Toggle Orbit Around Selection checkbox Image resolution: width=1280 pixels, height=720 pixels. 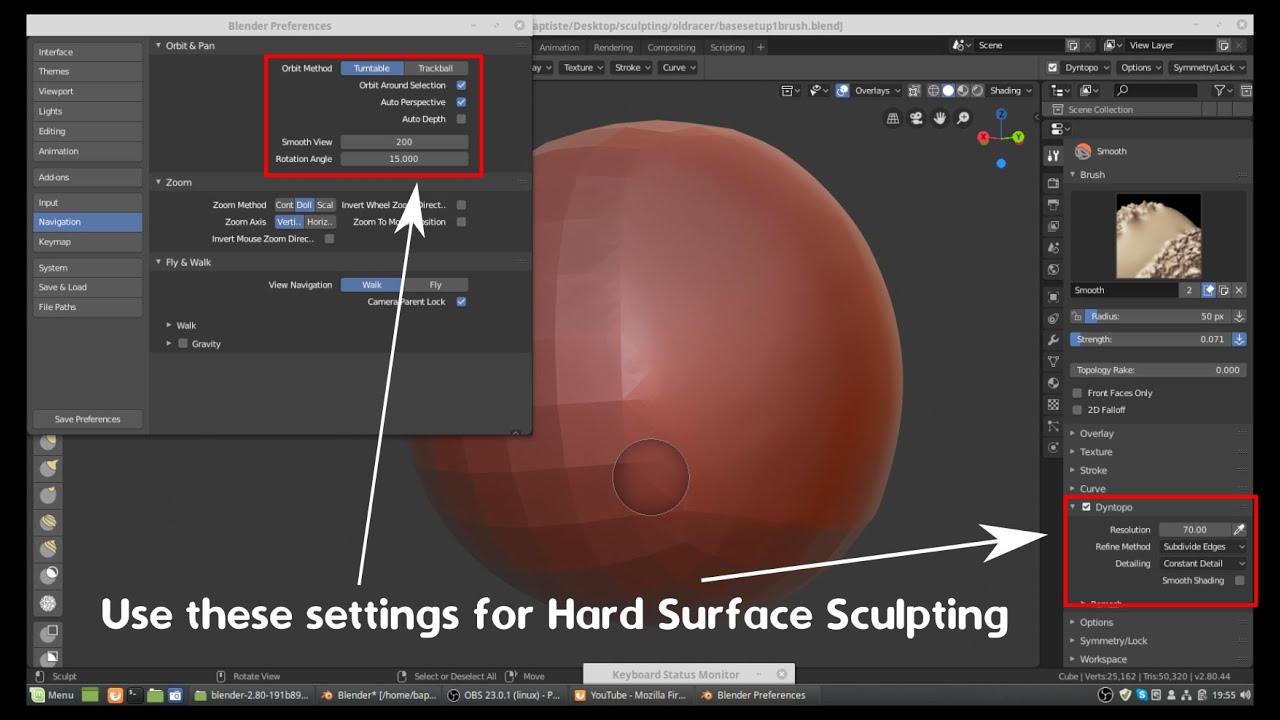pyautogui.click(x=461, y=85)
